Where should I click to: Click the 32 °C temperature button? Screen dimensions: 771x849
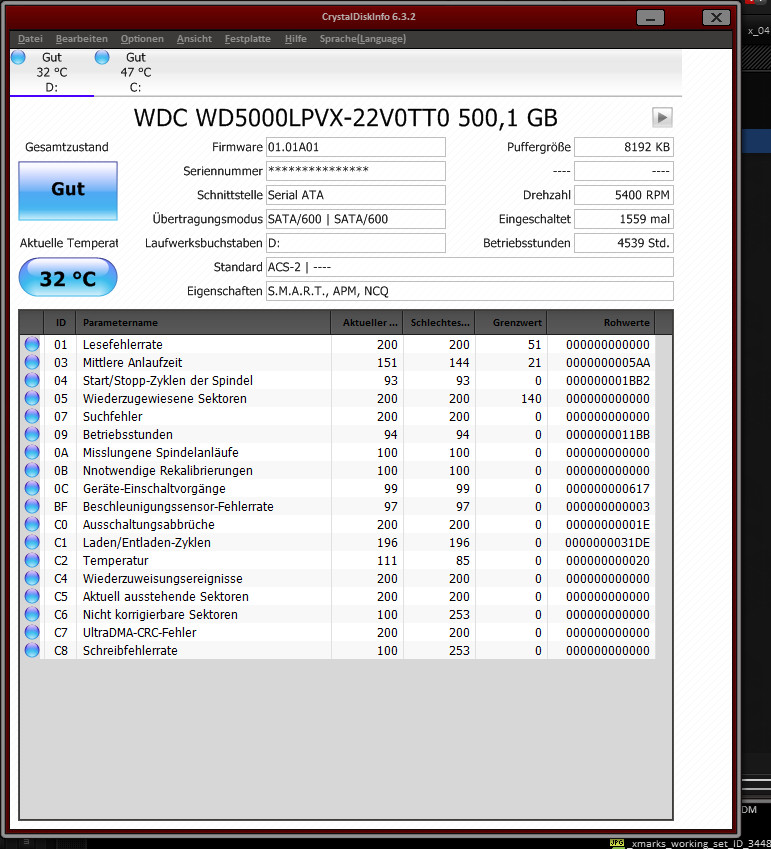click(68, 277)
